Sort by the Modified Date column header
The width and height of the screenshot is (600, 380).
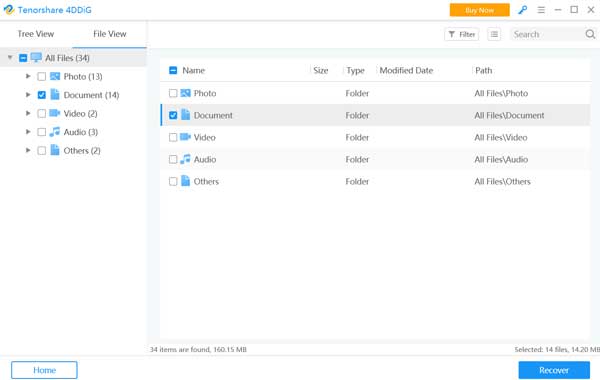click(406, 70)
